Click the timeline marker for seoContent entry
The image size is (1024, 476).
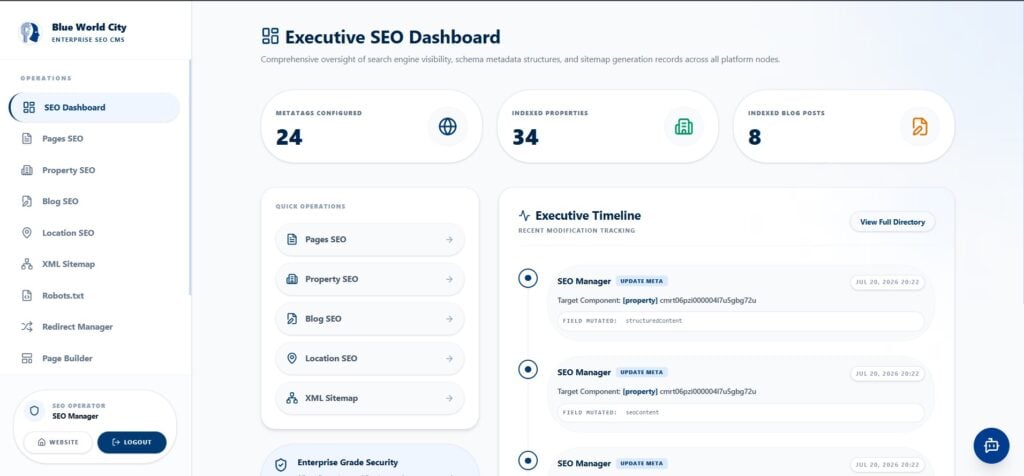point(528,370)
